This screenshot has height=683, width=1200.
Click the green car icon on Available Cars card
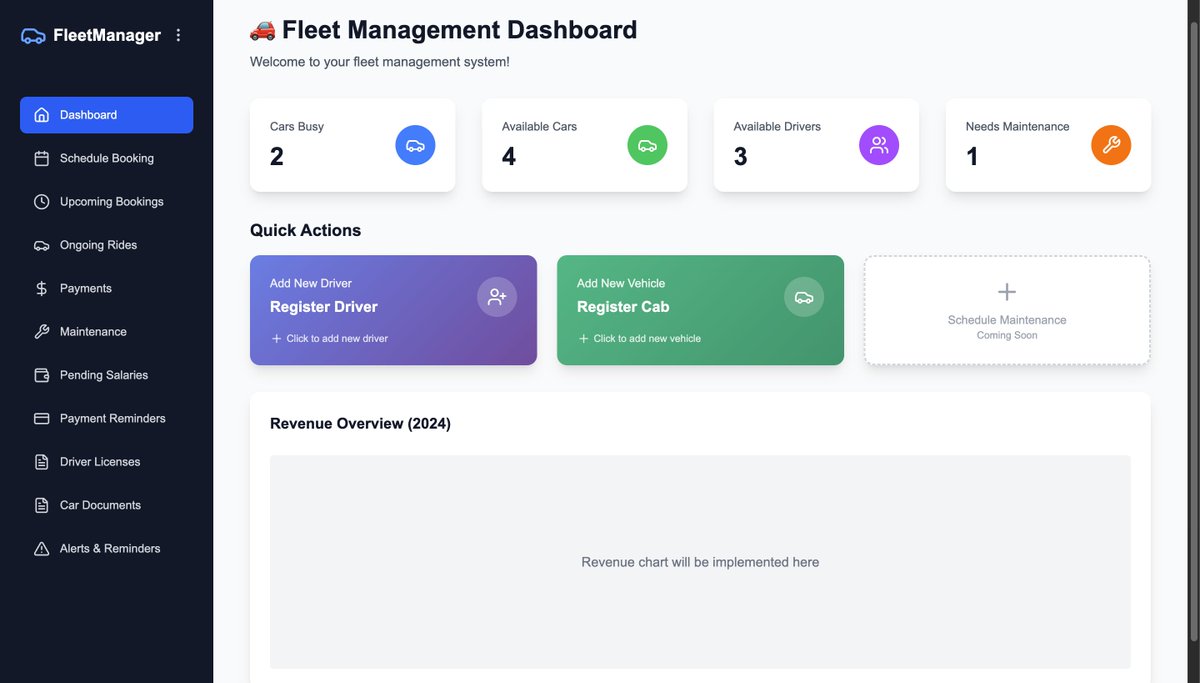point(647,144)
